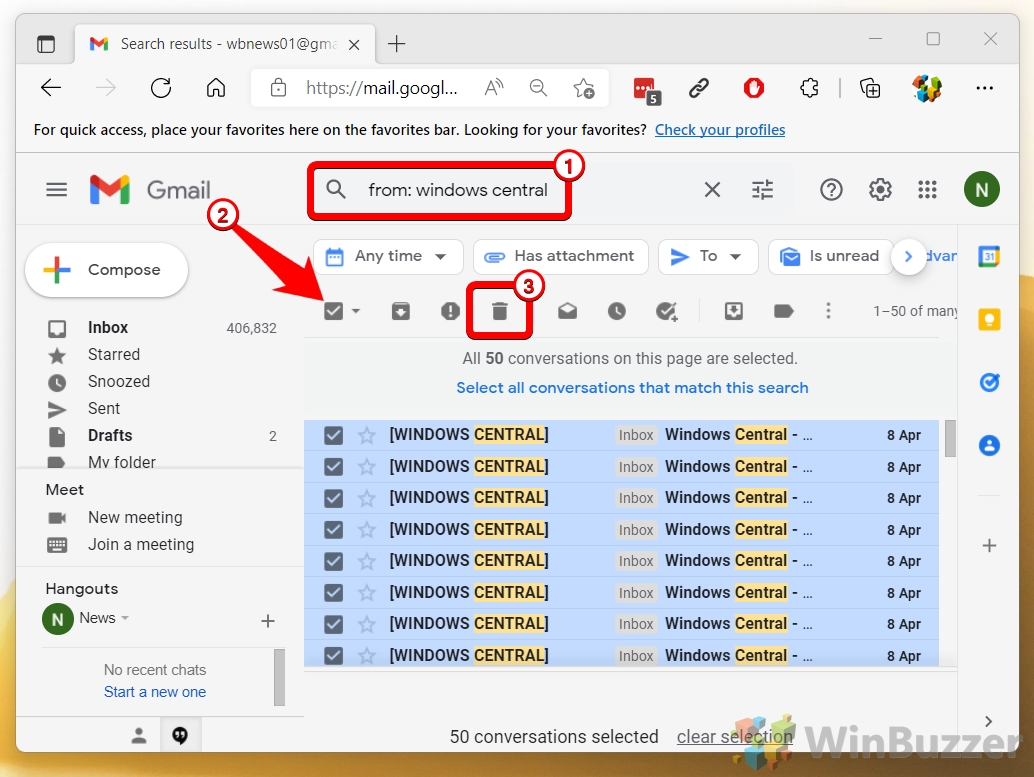
Task: Add this page to favorites
Action: (x=584, y=88)
